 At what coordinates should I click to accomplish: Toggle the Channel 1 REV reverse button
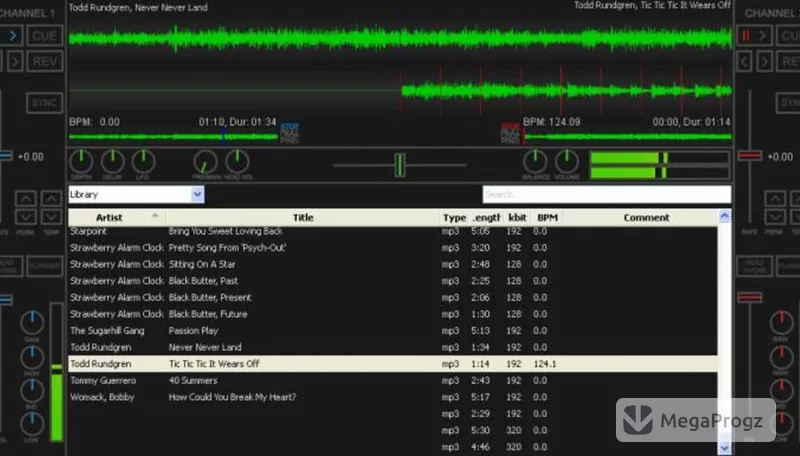pyautogui.click(x=45, y=62)
